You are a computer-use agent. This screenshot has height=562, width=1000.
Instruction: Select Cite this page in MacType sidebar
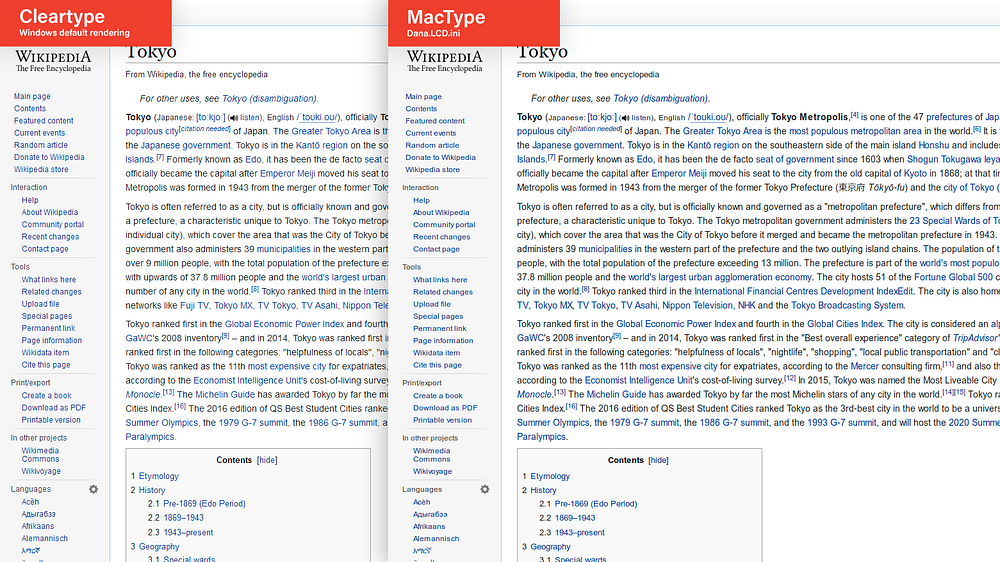pyautogui.click(x=437, y=365)
